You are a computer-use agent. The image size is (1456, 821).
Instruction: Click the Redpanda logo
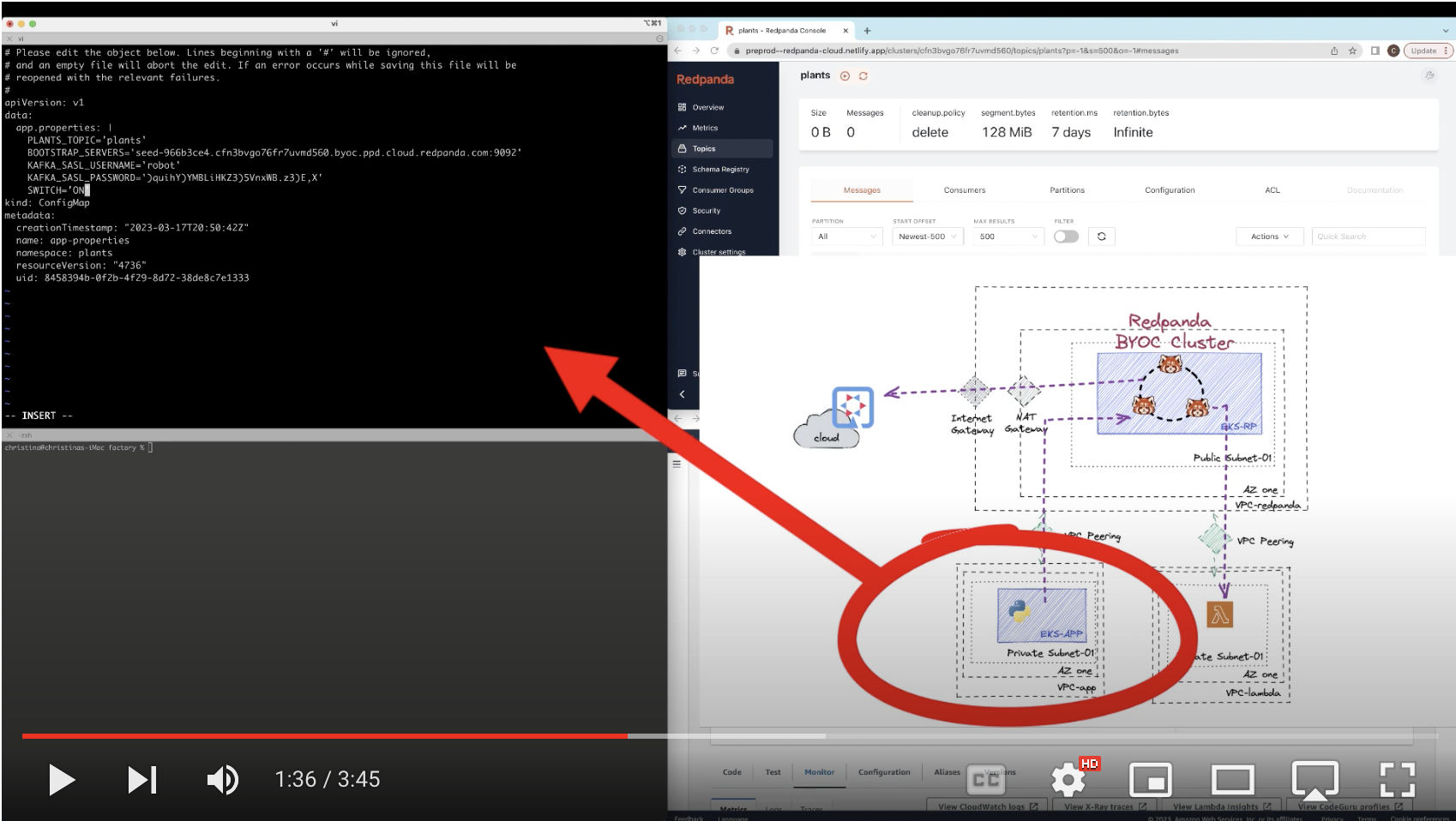coord(705,79)
